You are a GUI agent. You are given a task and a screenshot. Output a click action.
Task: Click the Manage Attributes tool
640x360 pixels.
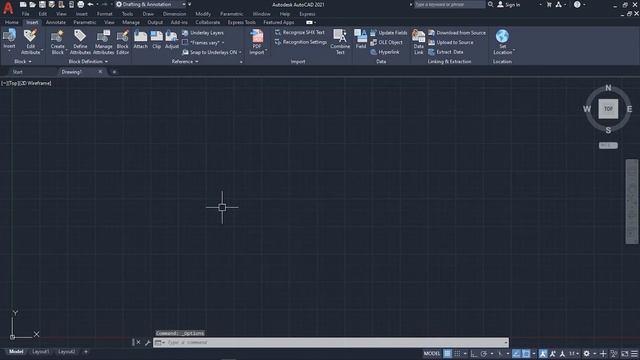tap(103, 41)
